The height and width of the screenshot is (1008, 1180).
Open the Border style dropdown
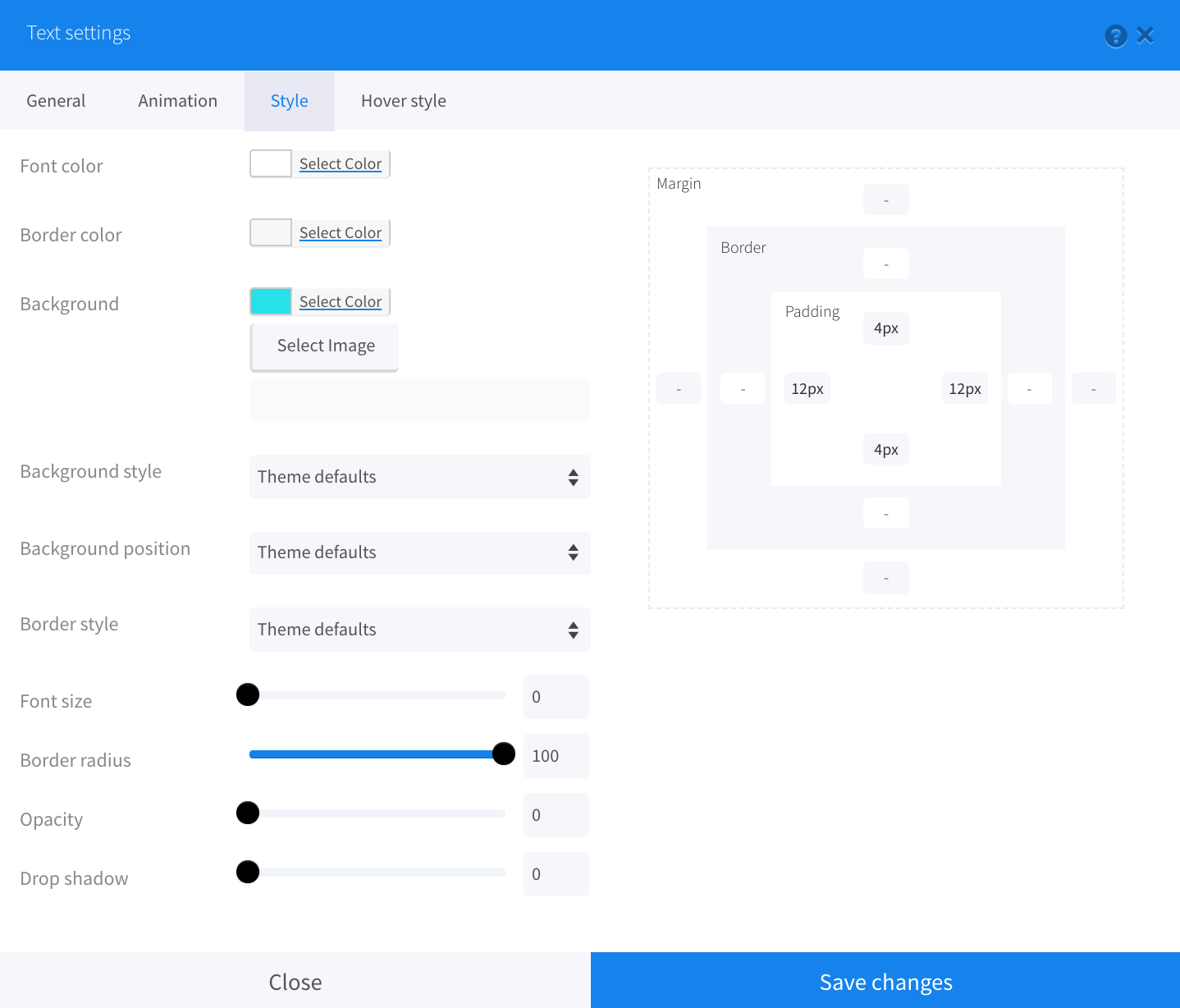coord(419,630)
